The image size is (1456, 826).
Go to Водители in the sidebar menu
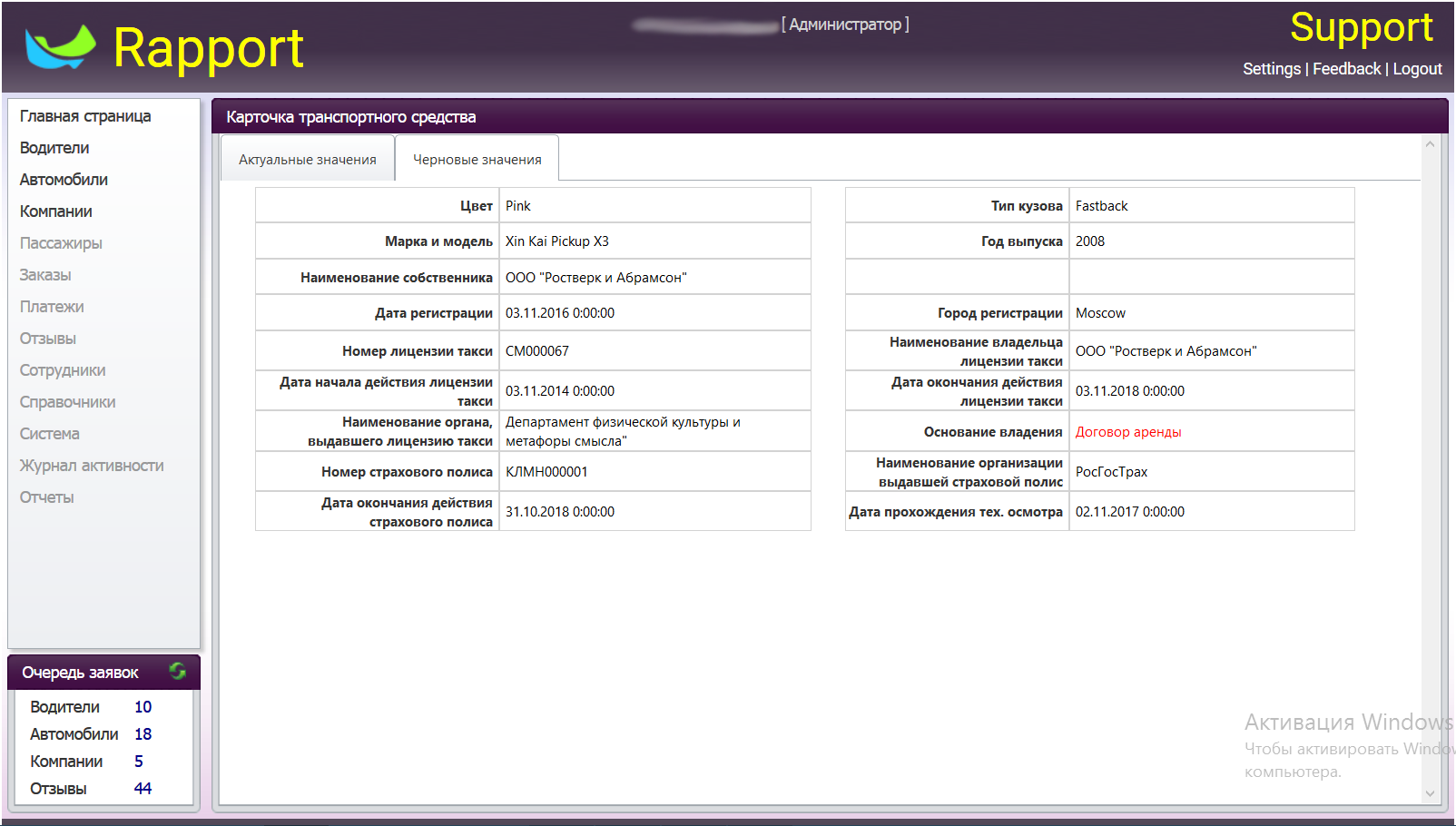pos(54,148)
